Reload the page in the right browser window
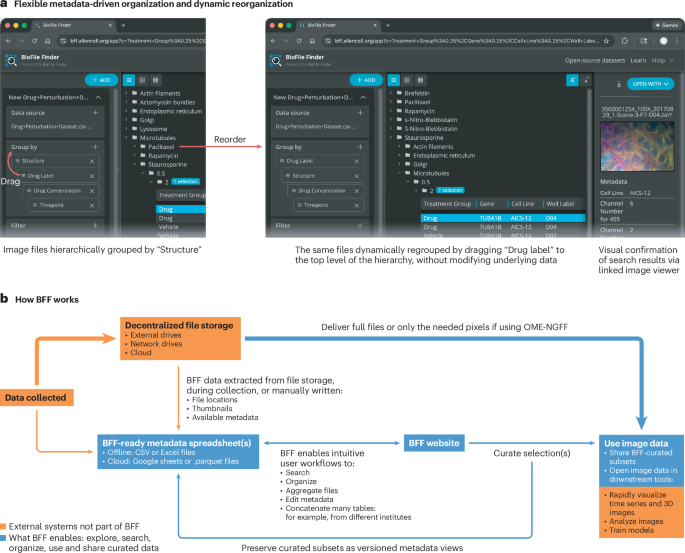The height and width of the screenshot is (553, 685). 299,41
